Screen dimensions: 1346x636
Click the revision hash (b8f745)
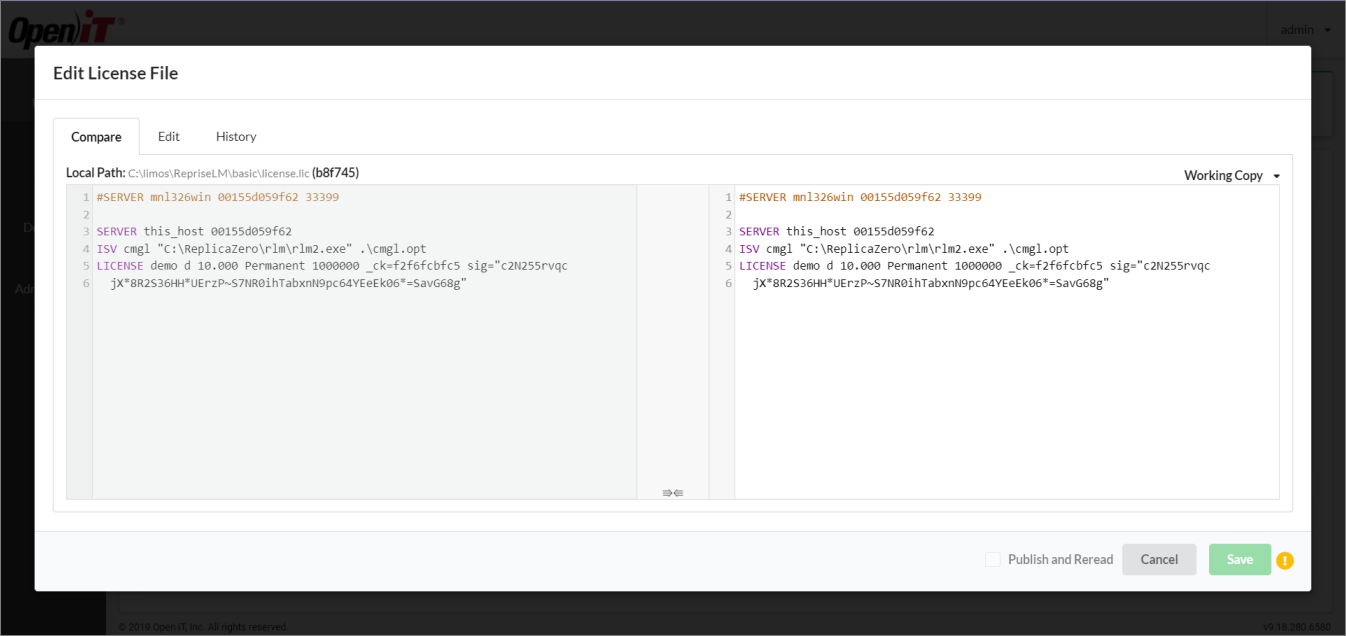click(336, 173)
